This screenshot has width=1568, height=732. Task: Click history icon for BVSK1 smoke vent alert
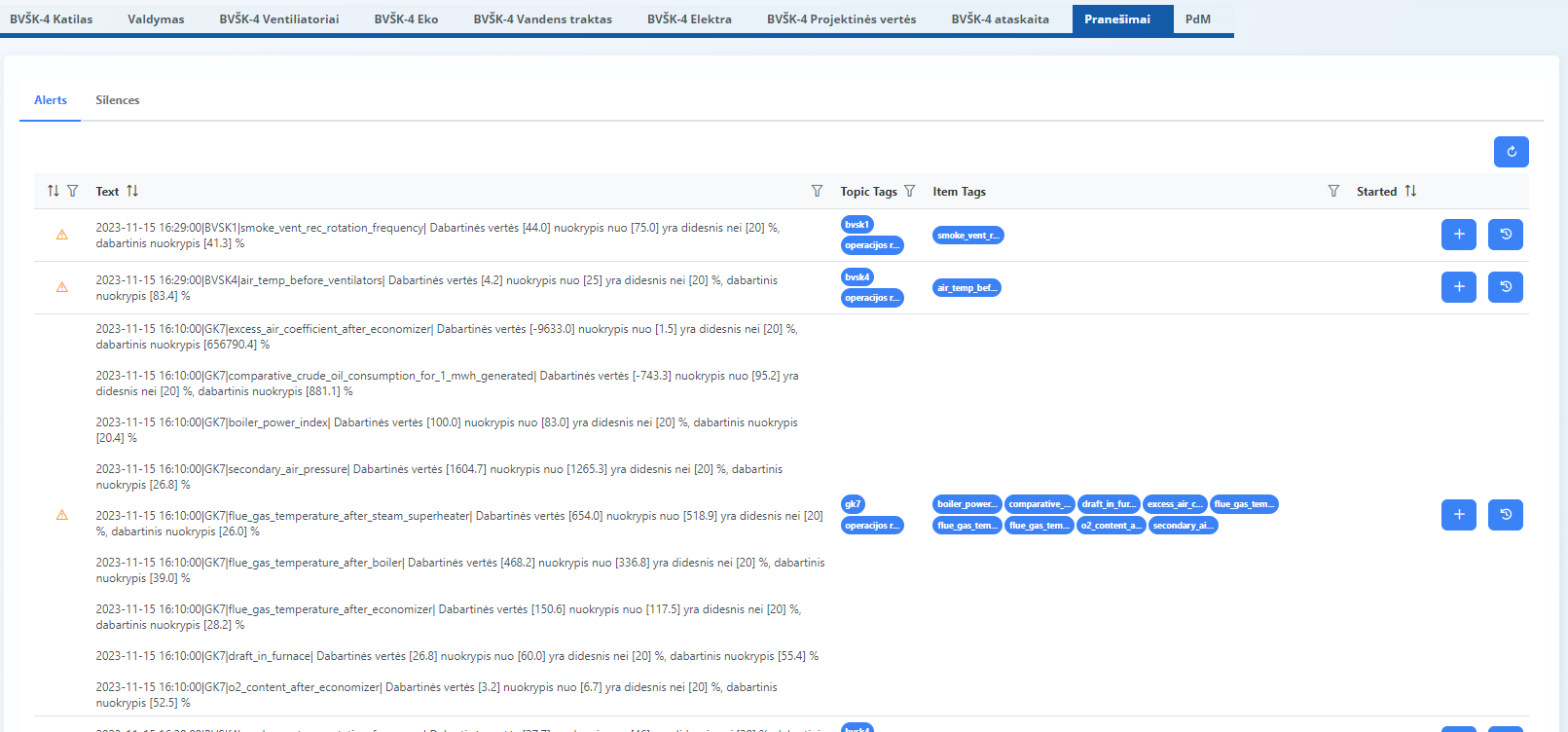[x=1505, y=235]
